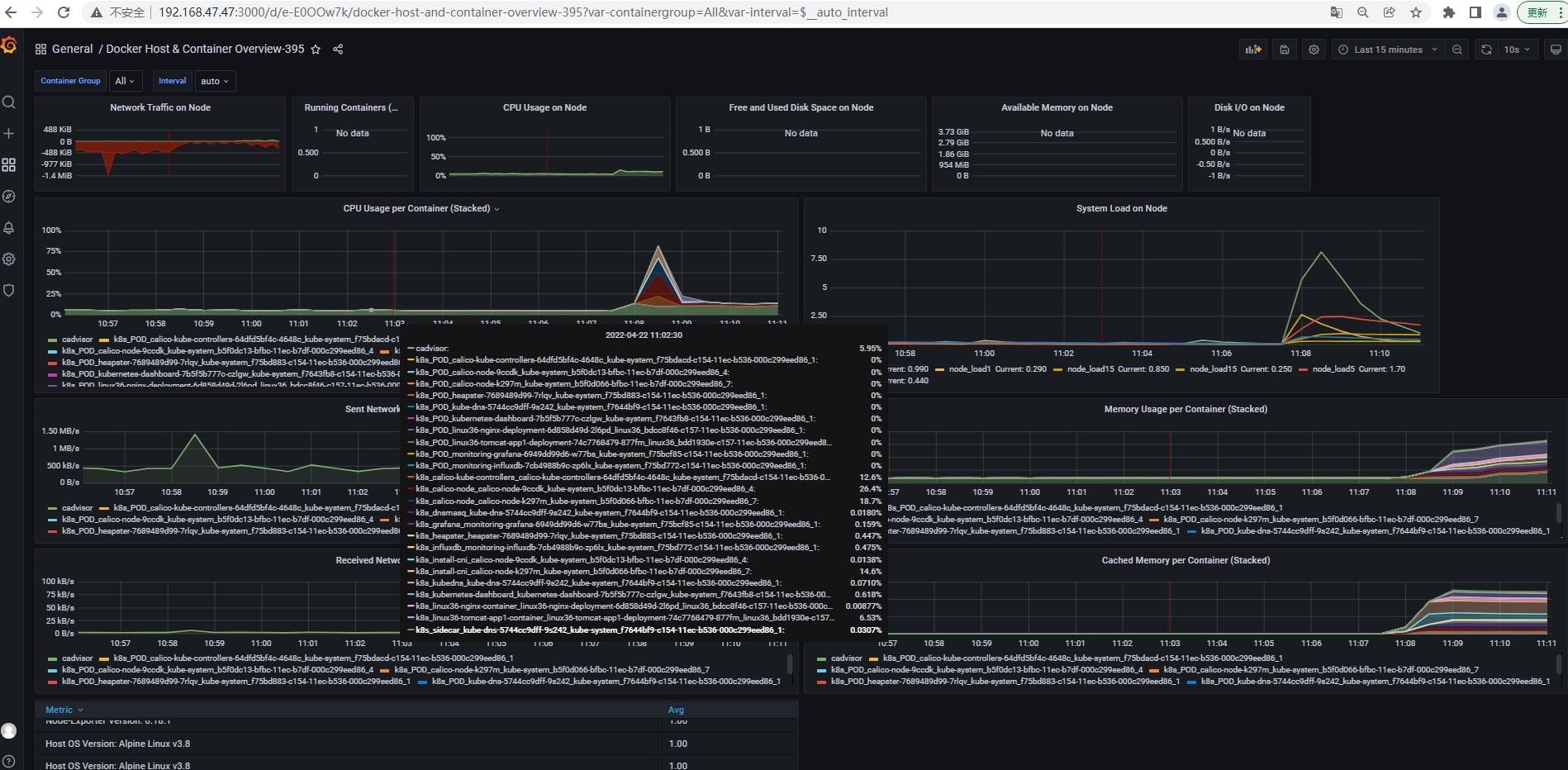Open the General folder breadcrumb link
This screenshot has width=1568, height=770.
coord(72,50)
